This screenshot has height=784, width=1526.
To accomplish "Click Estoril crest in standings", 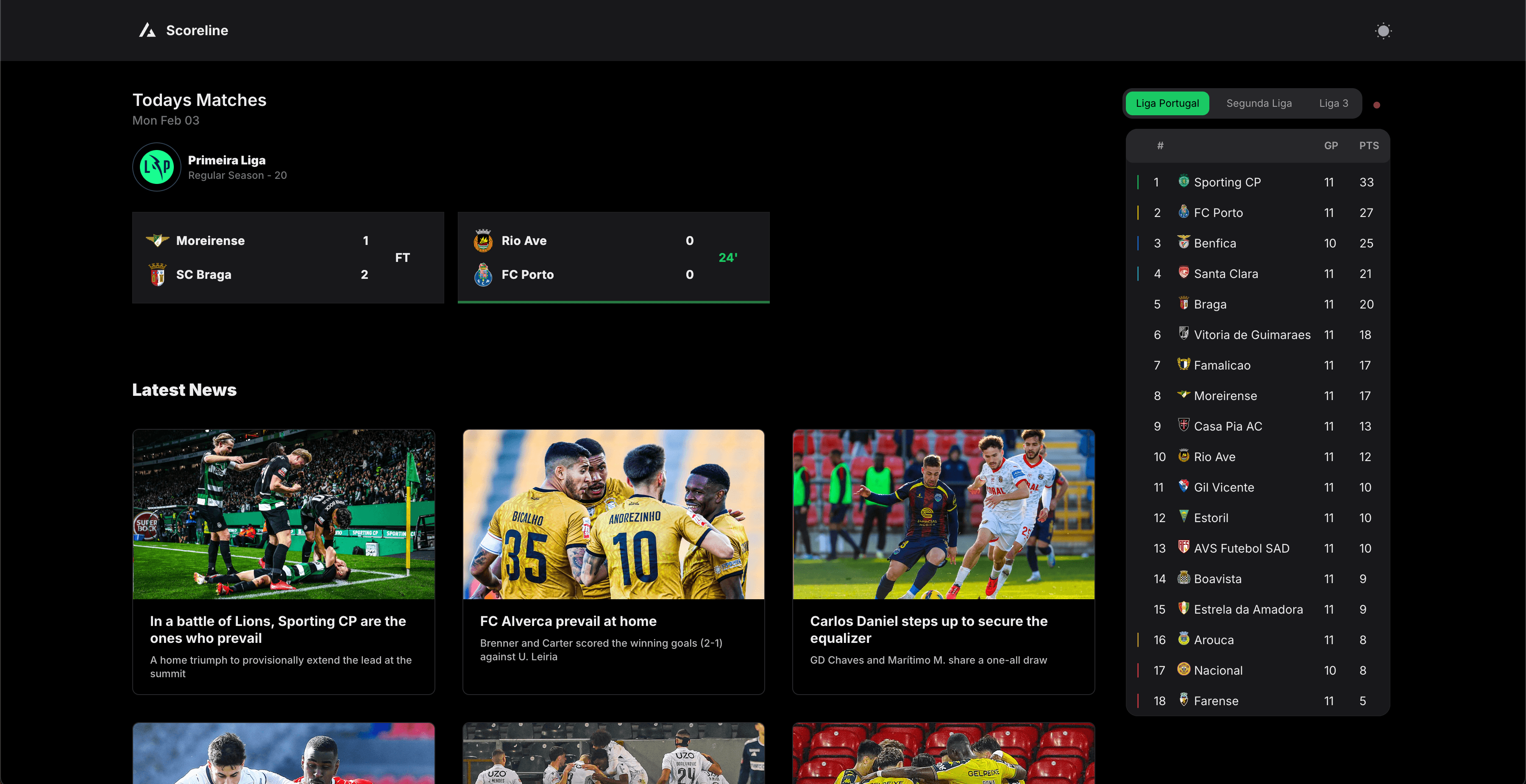I will click(x=1183, y=516).
